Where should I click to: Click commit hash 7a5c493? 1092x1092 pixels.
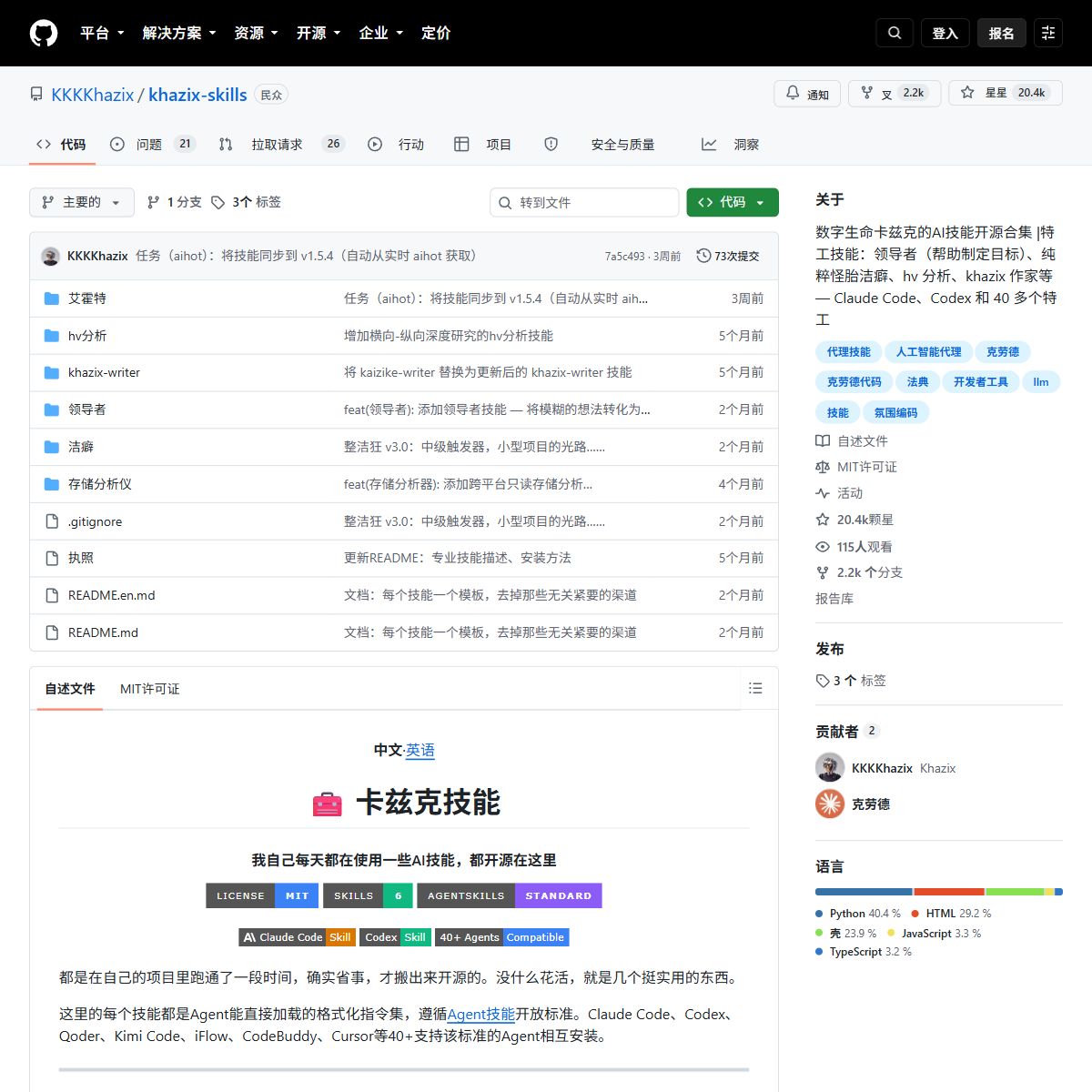(624, 257)
